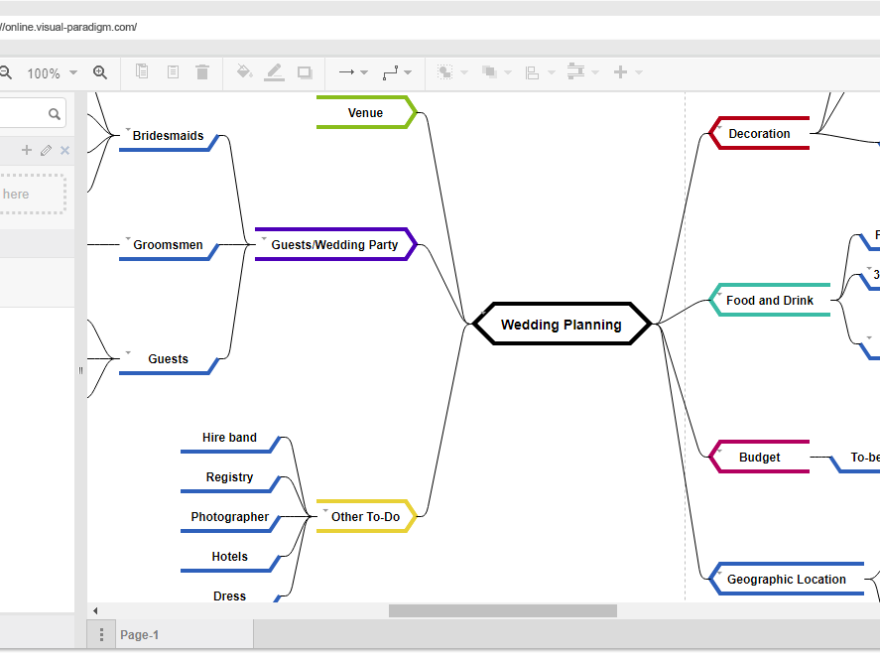Select the Zoom In magnifier tool

point(100,72)
